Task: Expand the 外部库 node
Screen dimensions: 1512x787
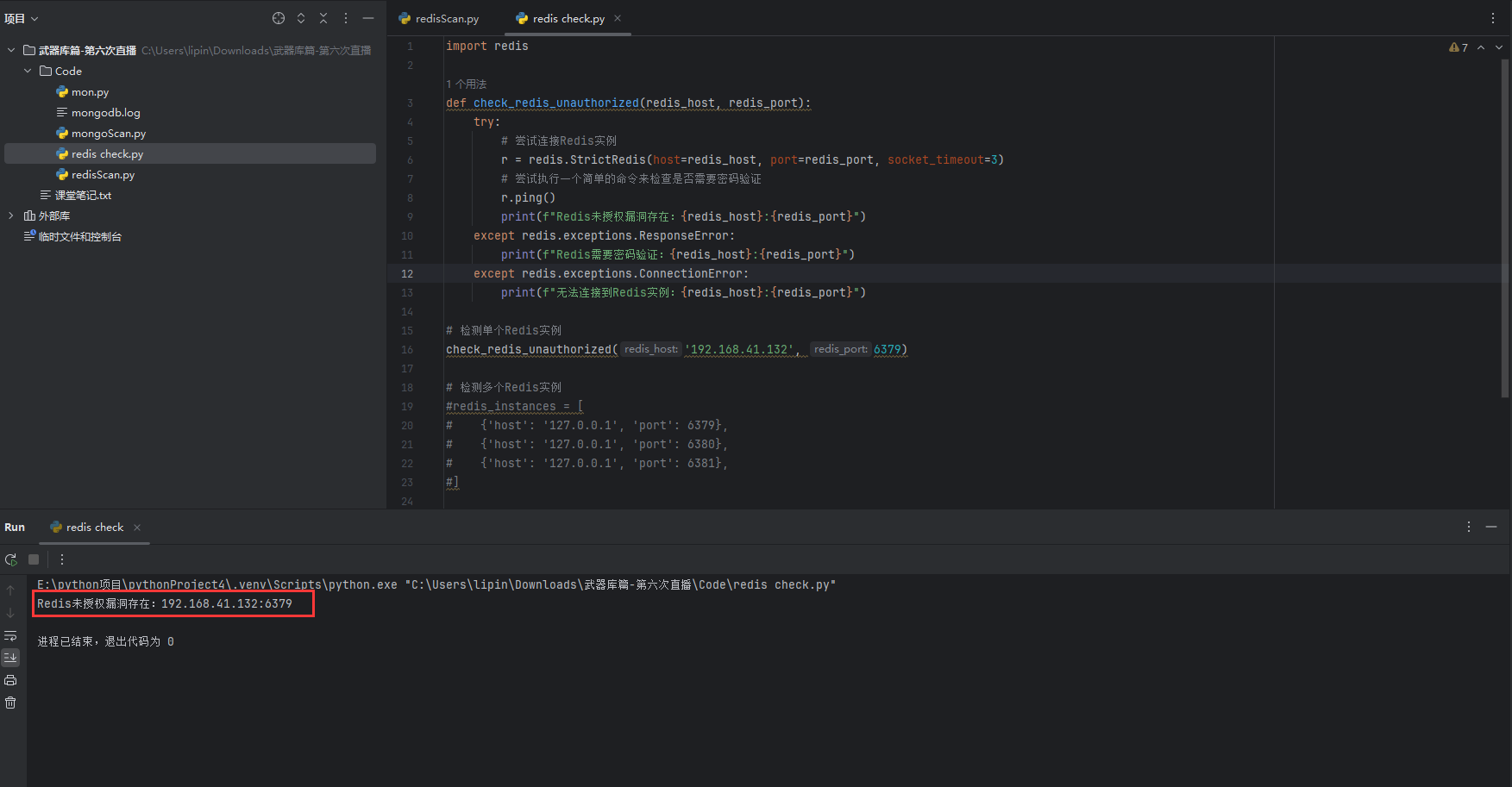Action: [x=11, y=215]
